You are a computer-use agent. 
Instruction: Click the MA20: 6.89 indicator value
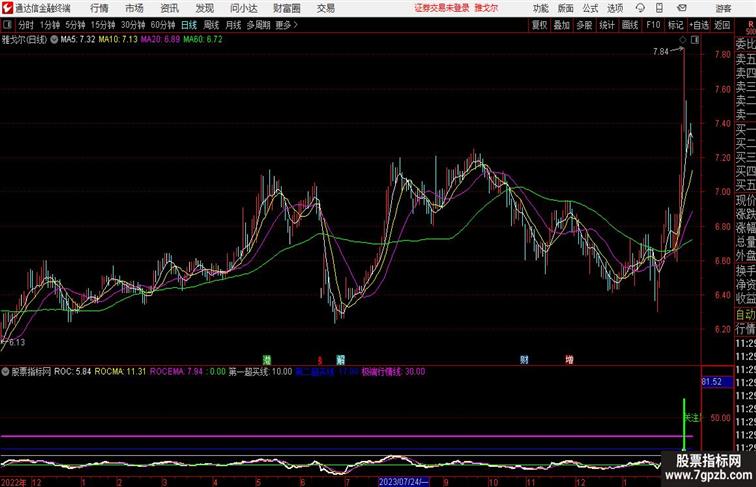(160, 40)
